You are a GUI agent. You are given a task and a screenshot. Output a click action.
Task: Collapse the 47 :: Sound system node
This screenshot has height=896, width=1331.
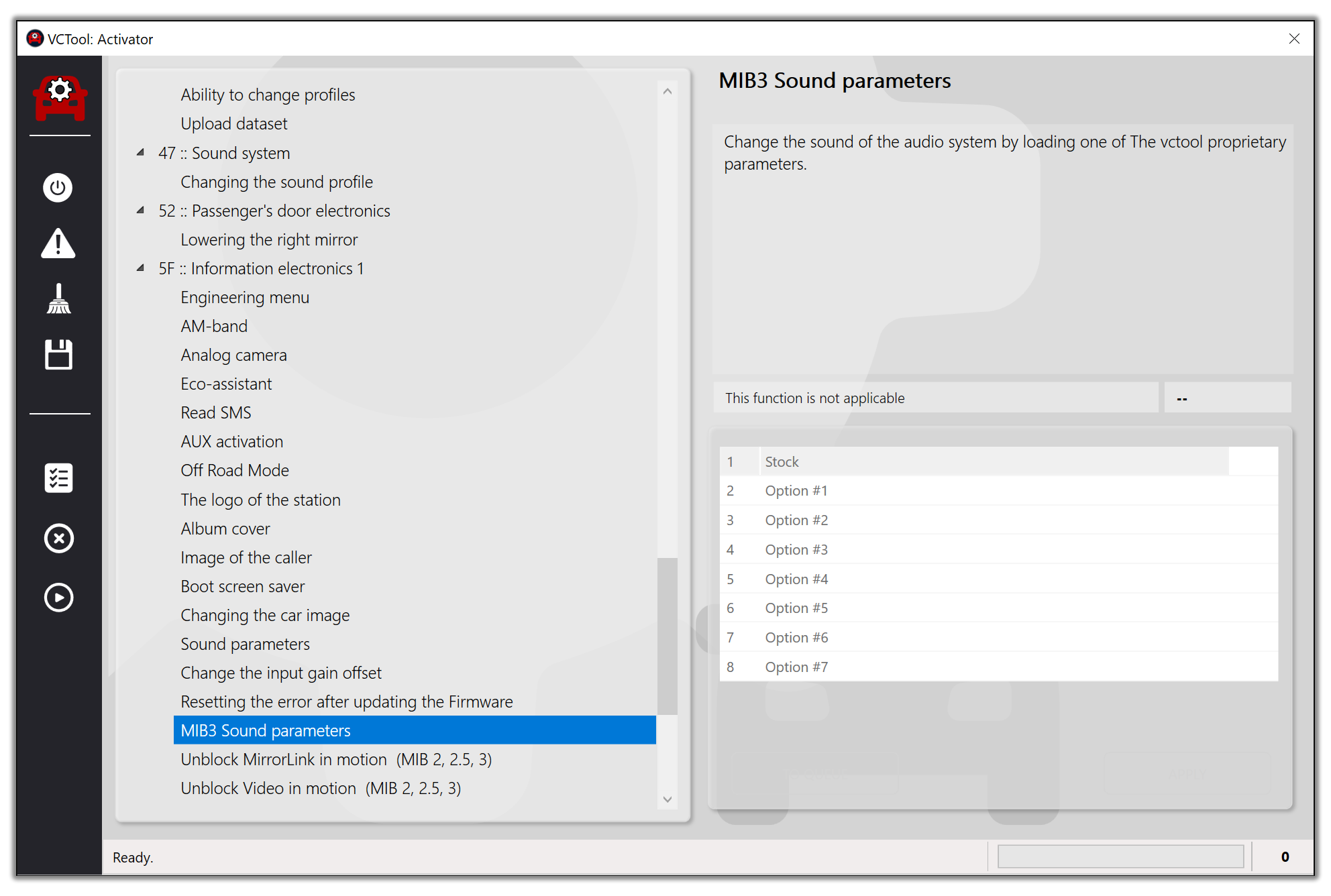pos(140,153)
